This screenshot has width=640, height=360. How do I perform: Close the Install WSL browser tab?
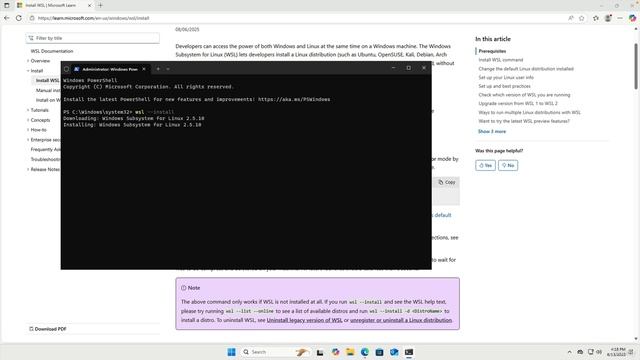[x=89, y=5]
